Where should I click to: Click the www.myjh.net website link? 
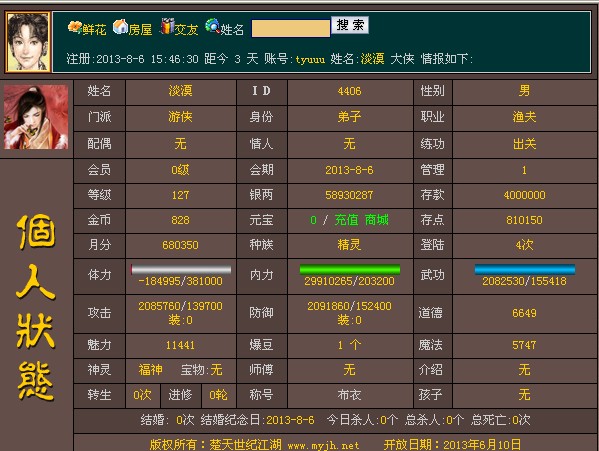tap(323, 445)
